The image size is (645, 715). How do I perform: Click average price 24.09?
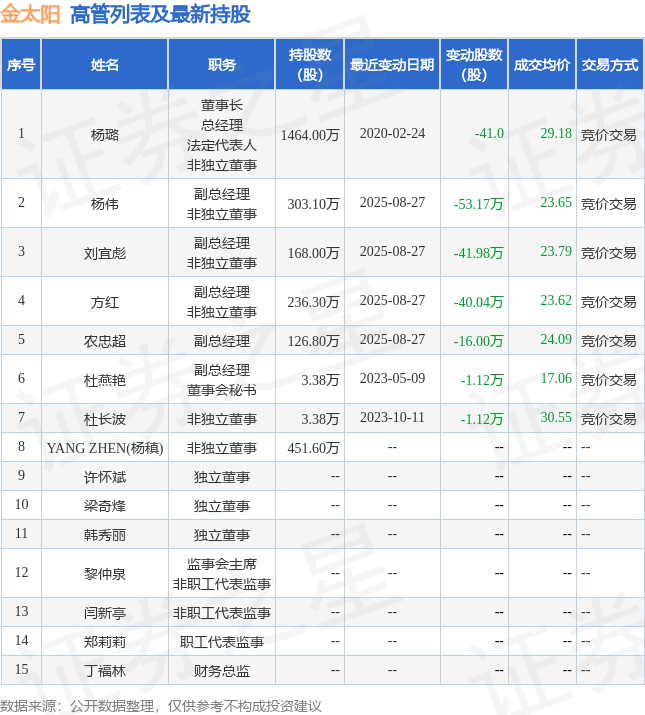[x=556, y=339]
